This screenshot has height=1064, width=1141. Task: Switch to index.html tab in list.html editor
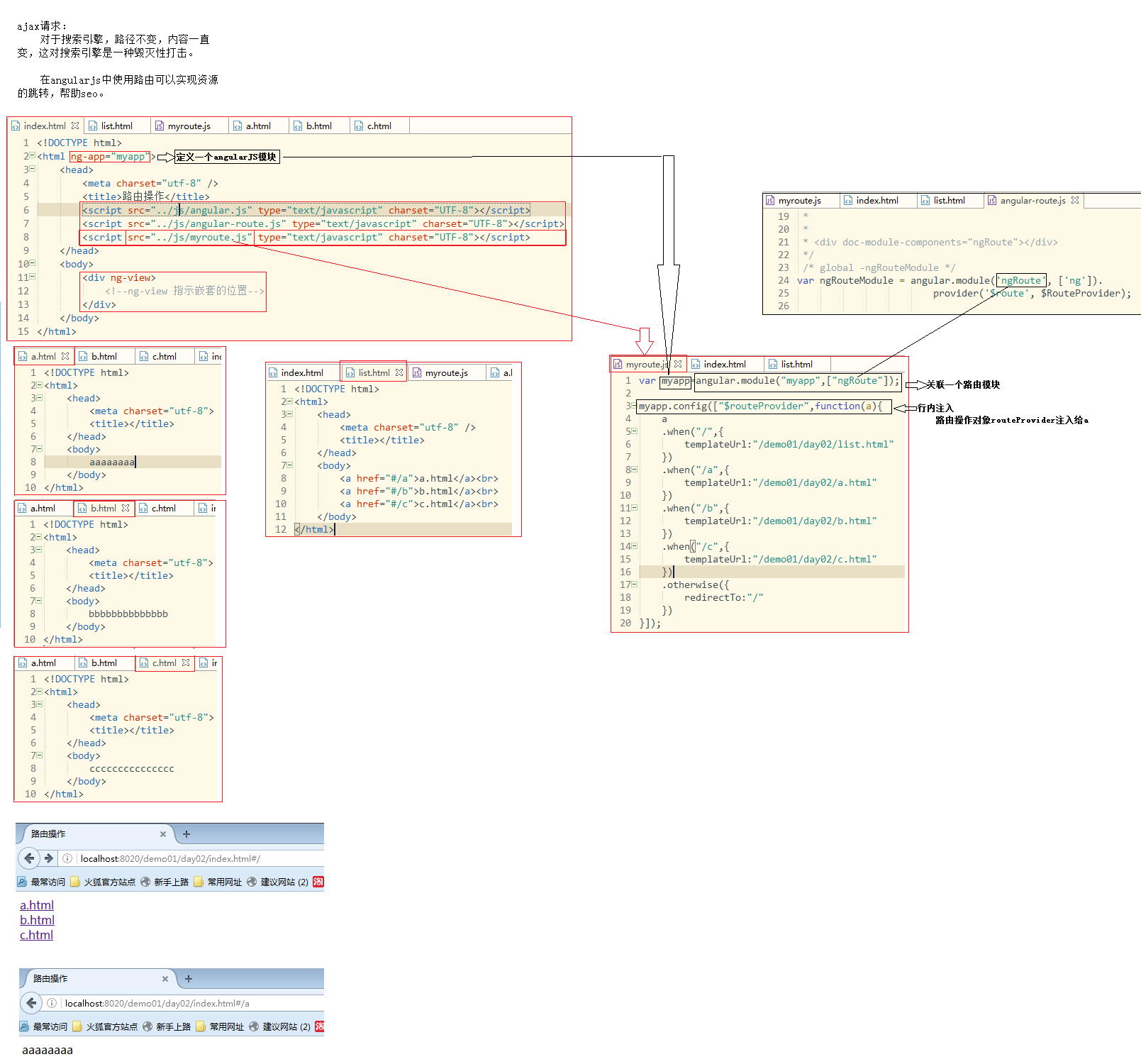302,372
